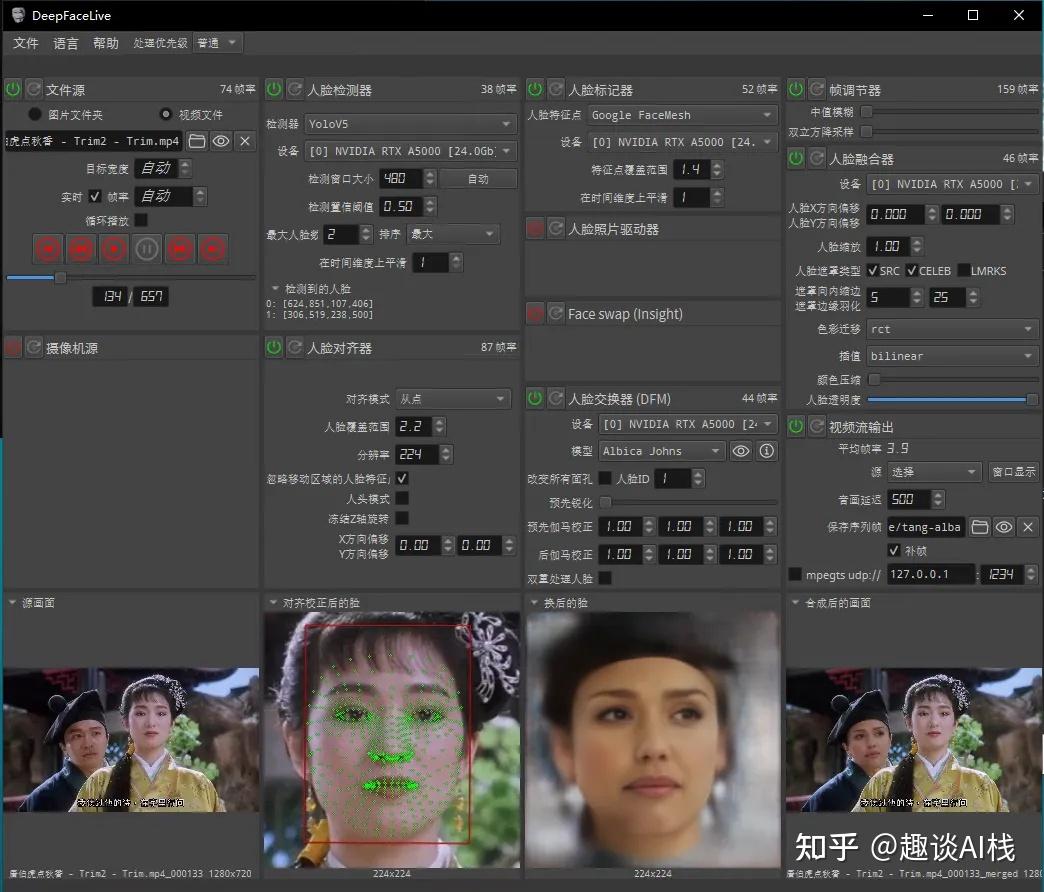Enable 冻结Z轴旋转 checkbox
The height and width of the screenshot is (892, 1044).
(402, 518)
